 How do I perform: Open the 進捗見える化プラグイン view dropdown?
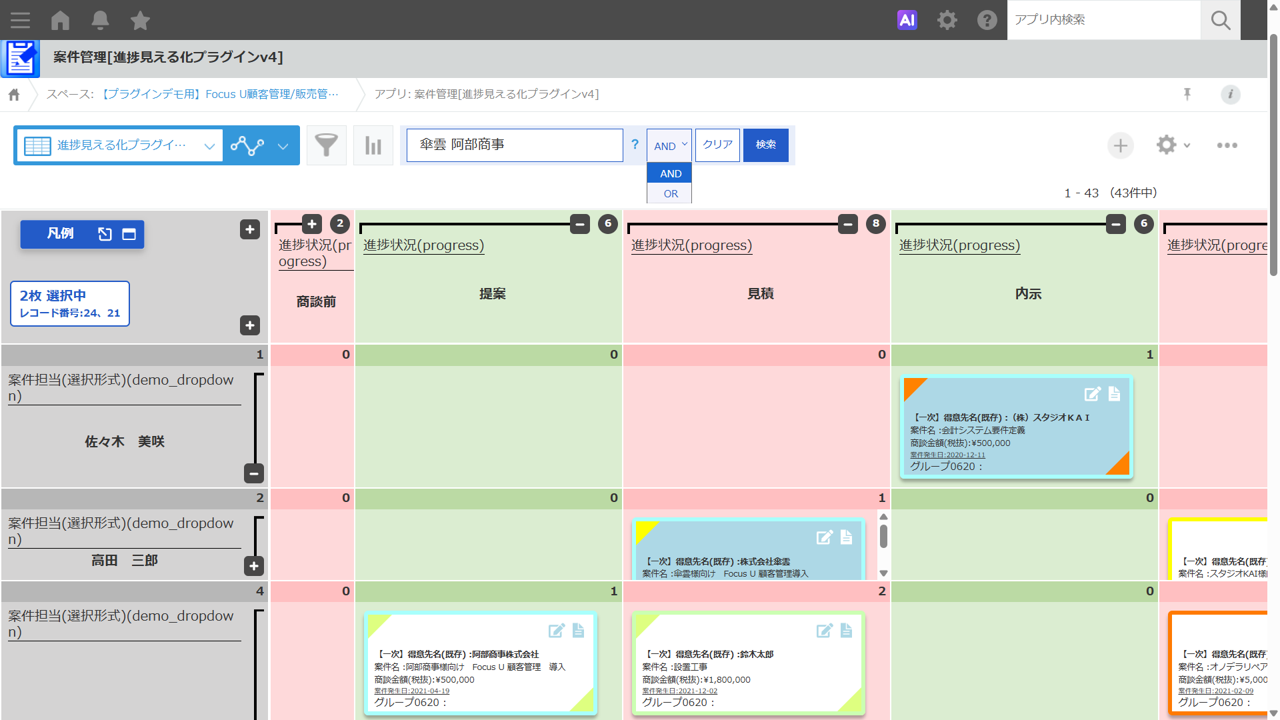pos(119,146)
